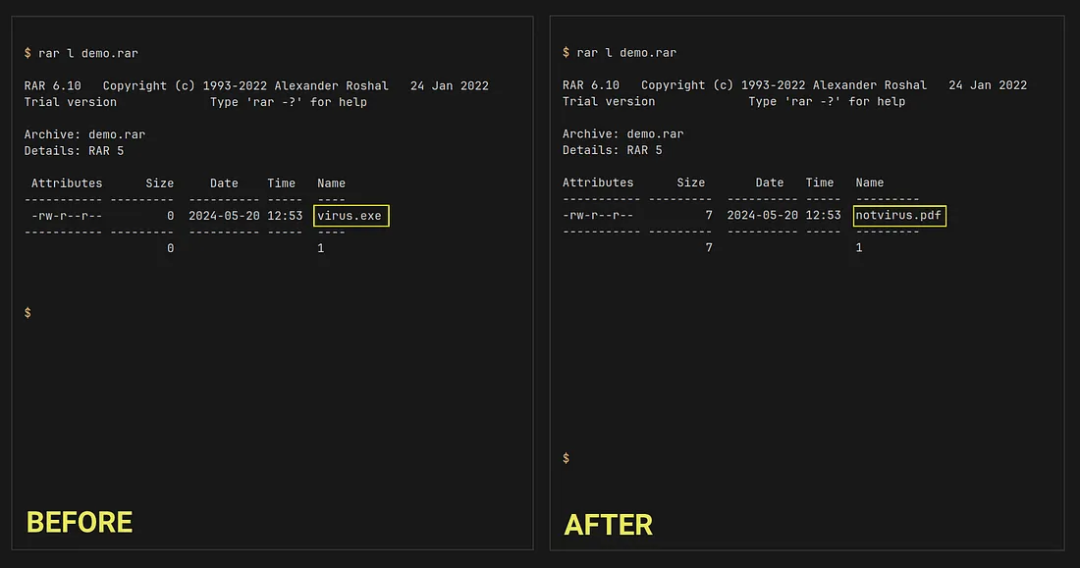The width and height of the screenshot is (1080, 568).
Task: Click 'Archive: demo.rar' line in AFTER terminal
Action: coord(623,134)
